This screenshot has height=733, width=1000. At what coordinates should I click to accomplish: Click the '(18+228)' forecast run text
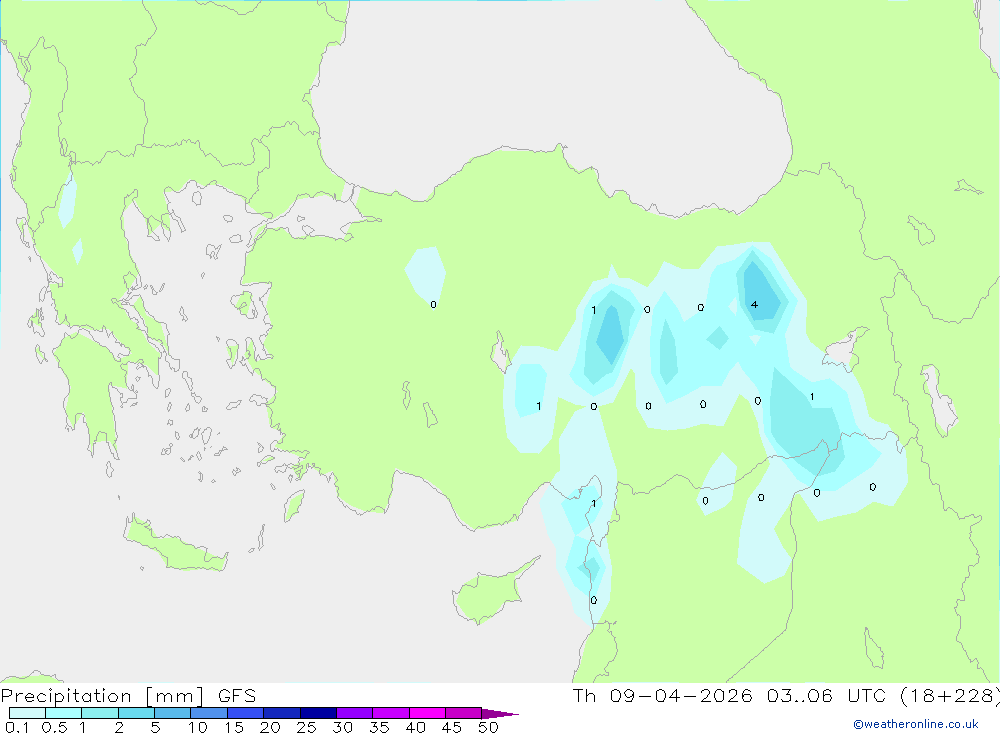(x=949, y=695)
